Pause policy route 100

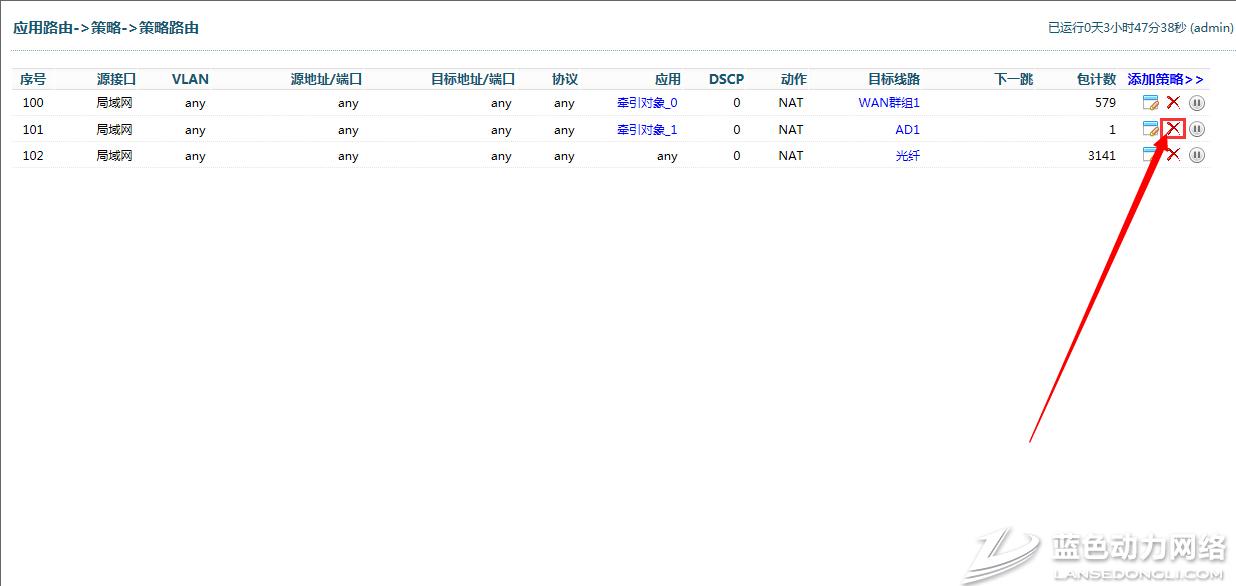[1197, 102]
